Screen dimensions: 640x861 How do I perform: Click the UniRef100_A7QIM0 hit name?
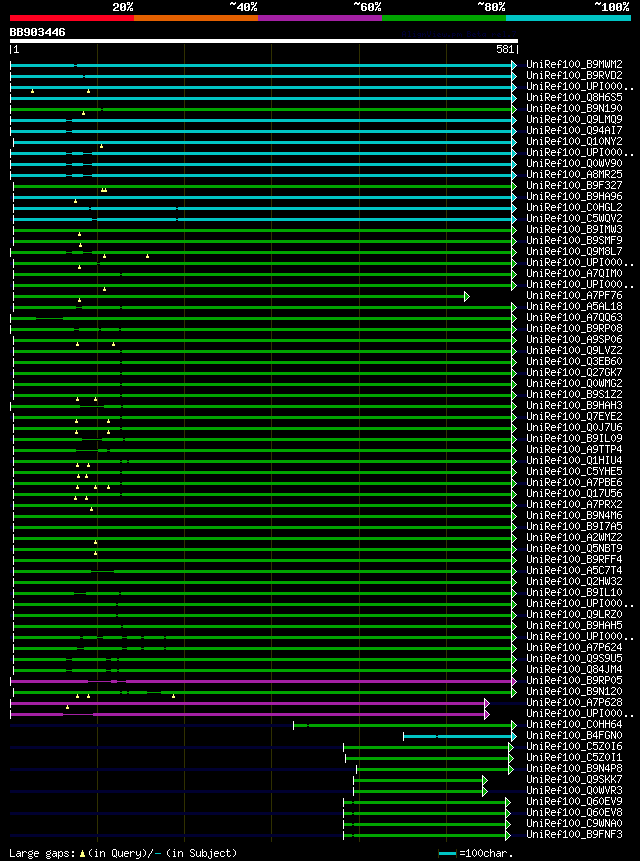[x=574, y=273]
